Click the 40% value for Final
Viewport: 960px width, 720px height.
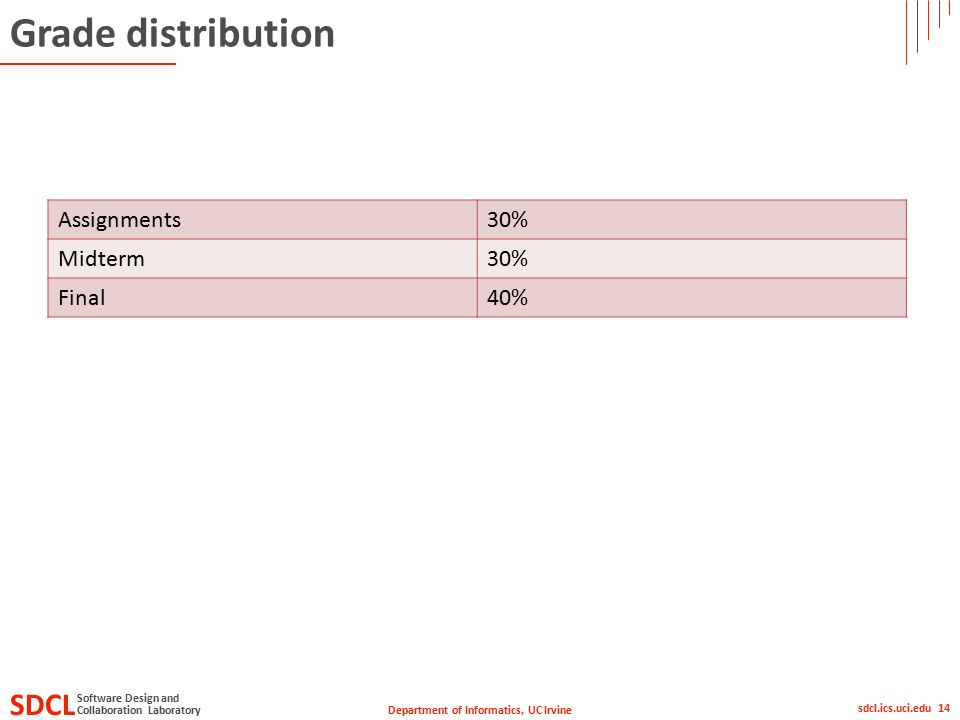[507, 298]
